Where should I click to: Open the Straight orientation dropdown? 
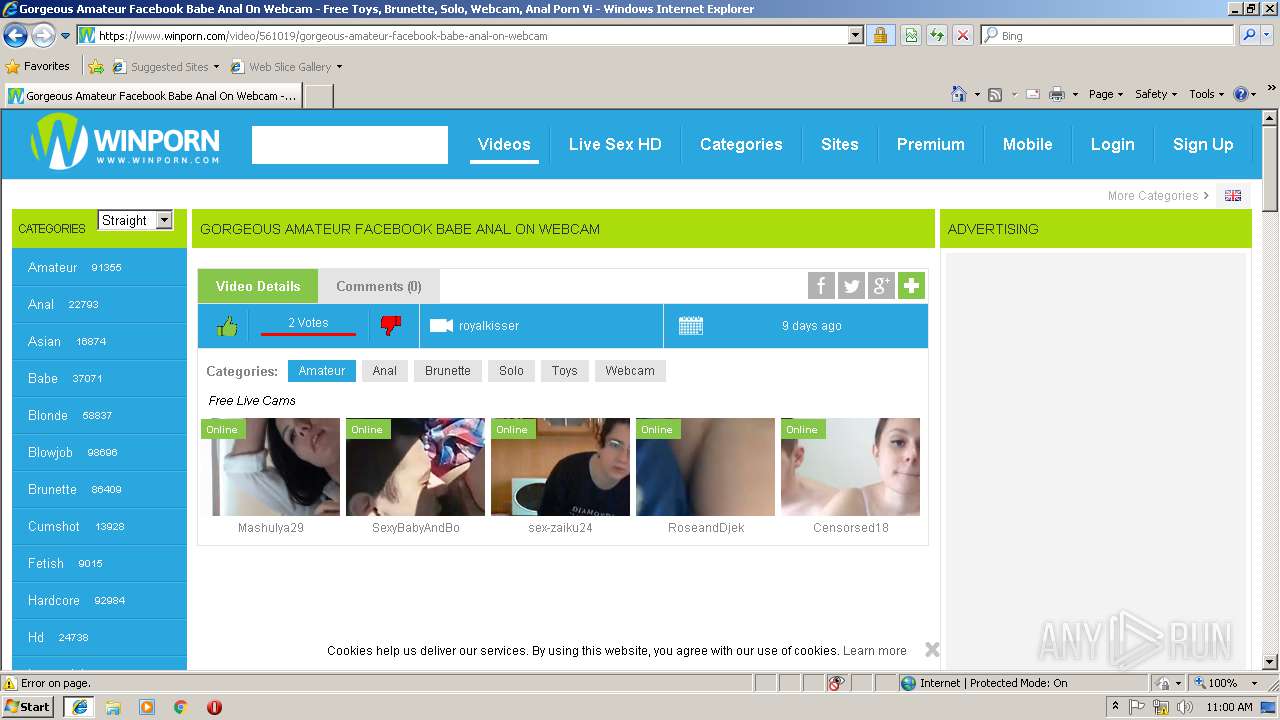tap(135, 220)
